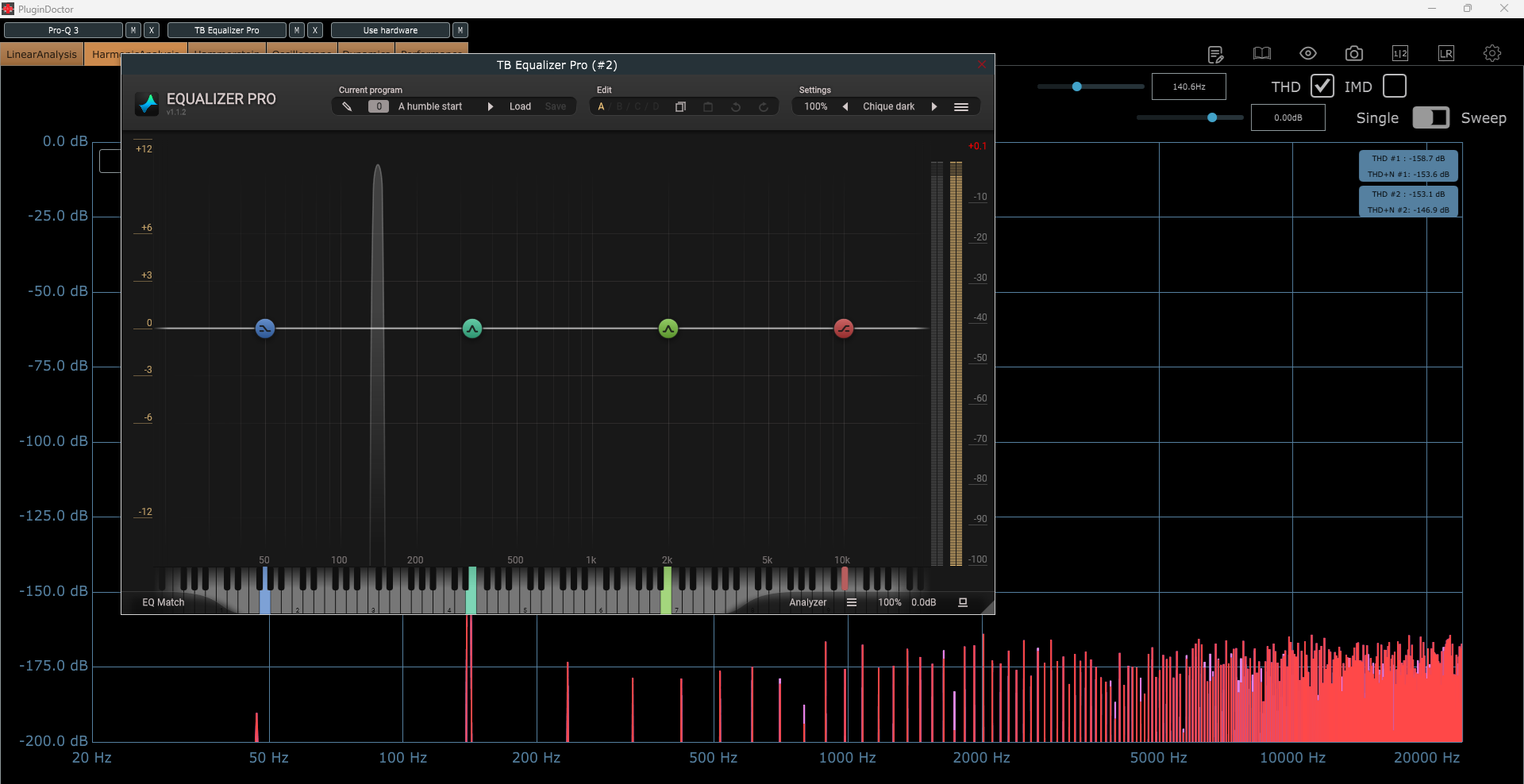Click the 1|2 plugin compare icon

click(1400, 53)
